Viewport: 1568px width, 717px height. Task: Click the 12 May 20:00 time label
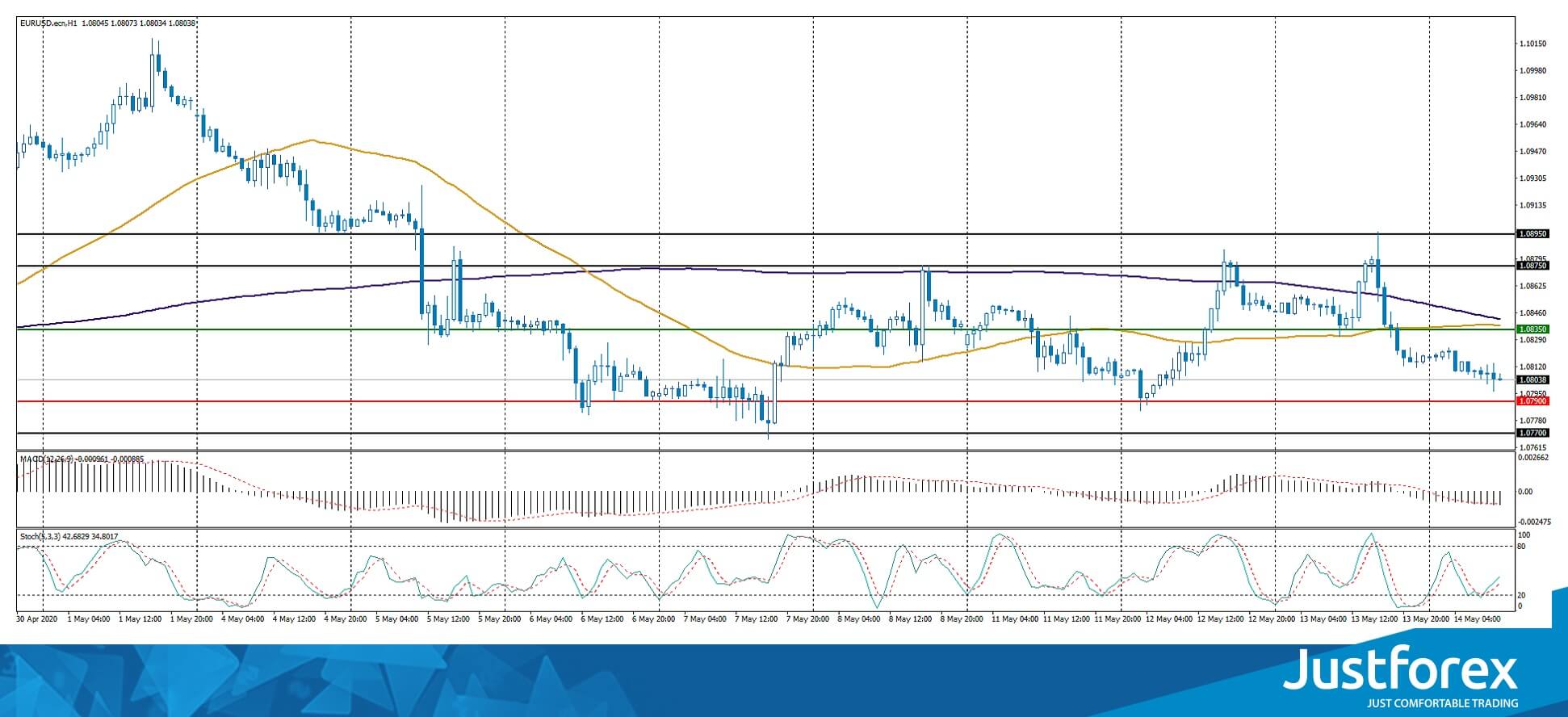point(1271,619)
